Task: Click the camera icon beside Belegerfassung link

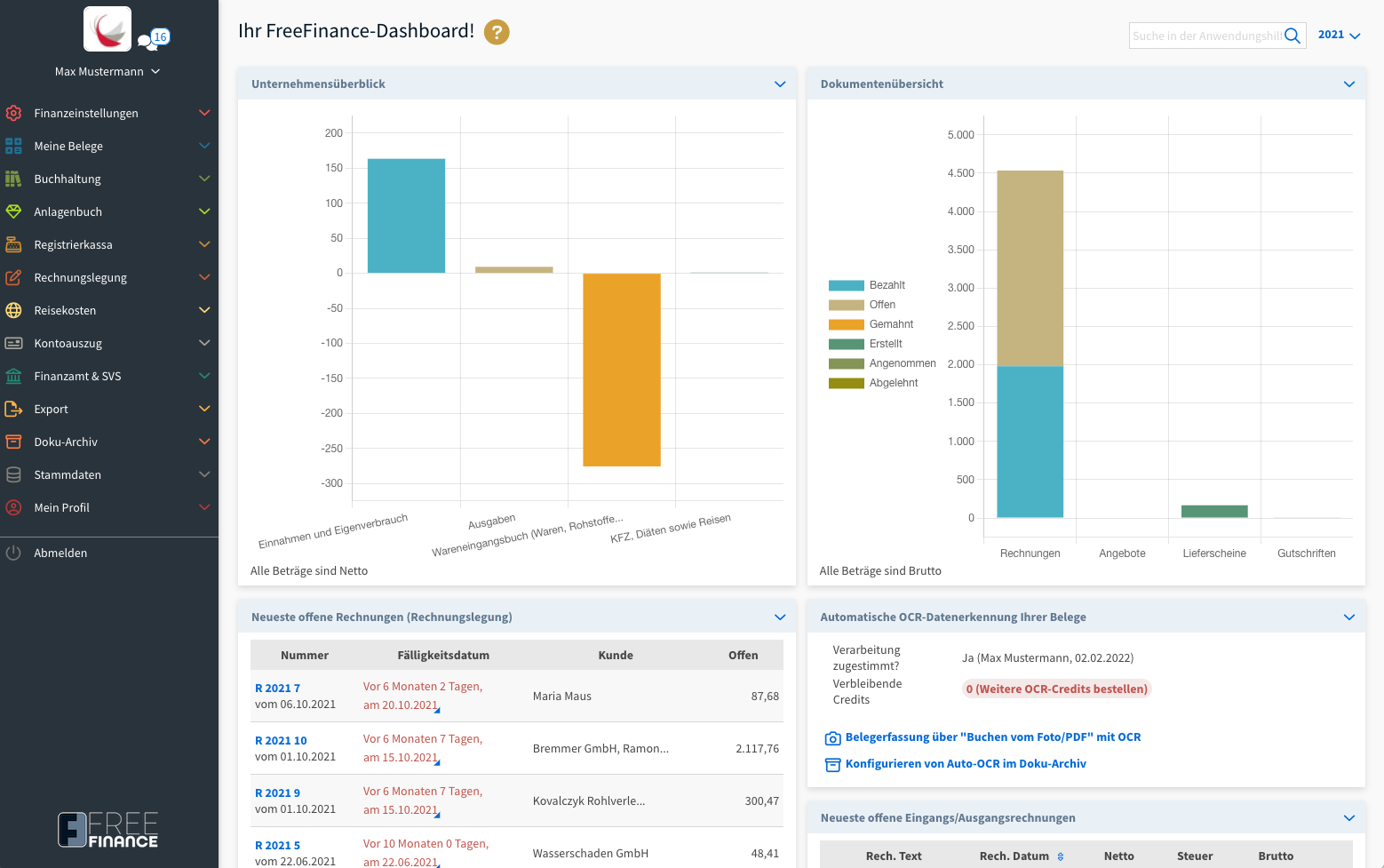Action: 832,738
